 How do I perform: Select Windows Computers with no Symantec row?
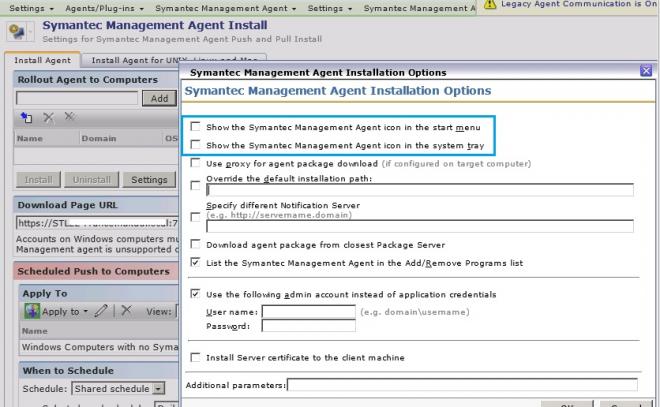[100, 347]
